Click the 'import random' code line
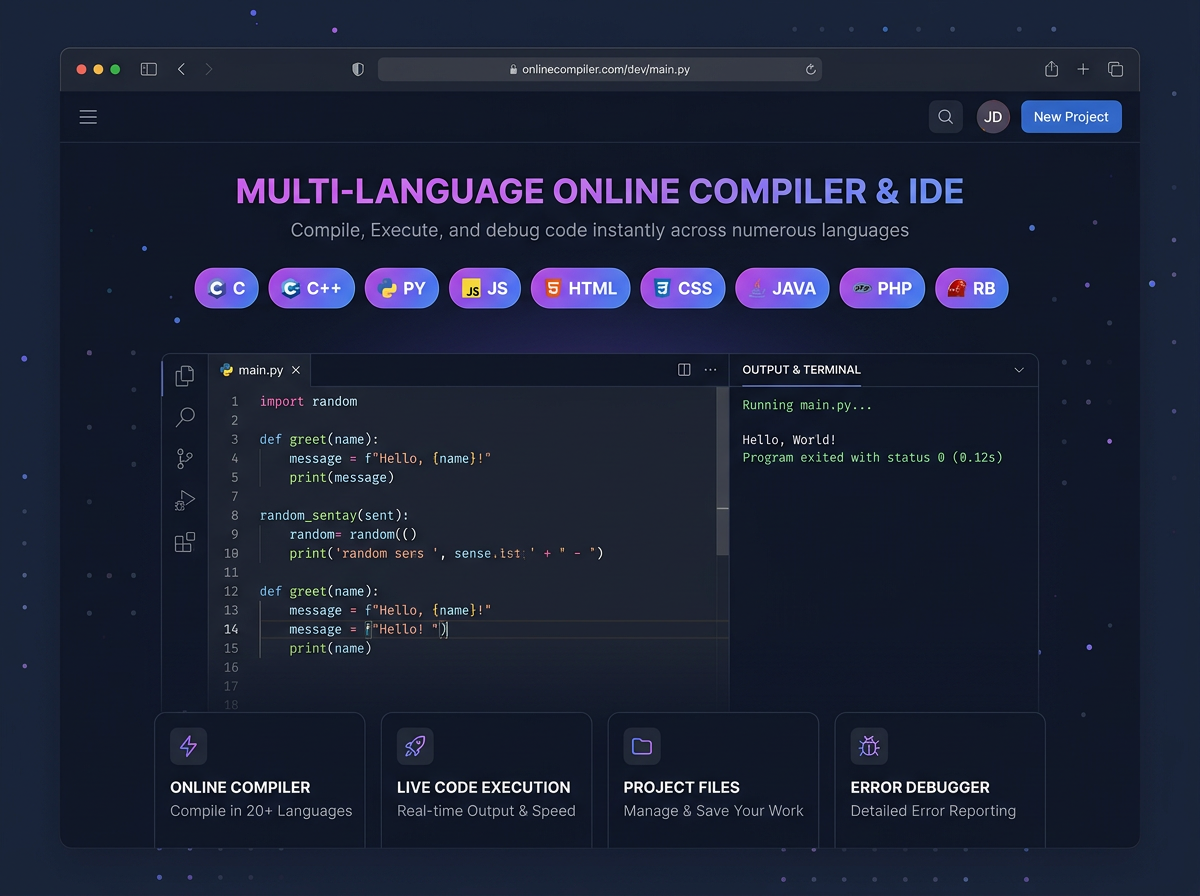The width and height of the screenshot is (1200, 896). click(x=308, y=401)
